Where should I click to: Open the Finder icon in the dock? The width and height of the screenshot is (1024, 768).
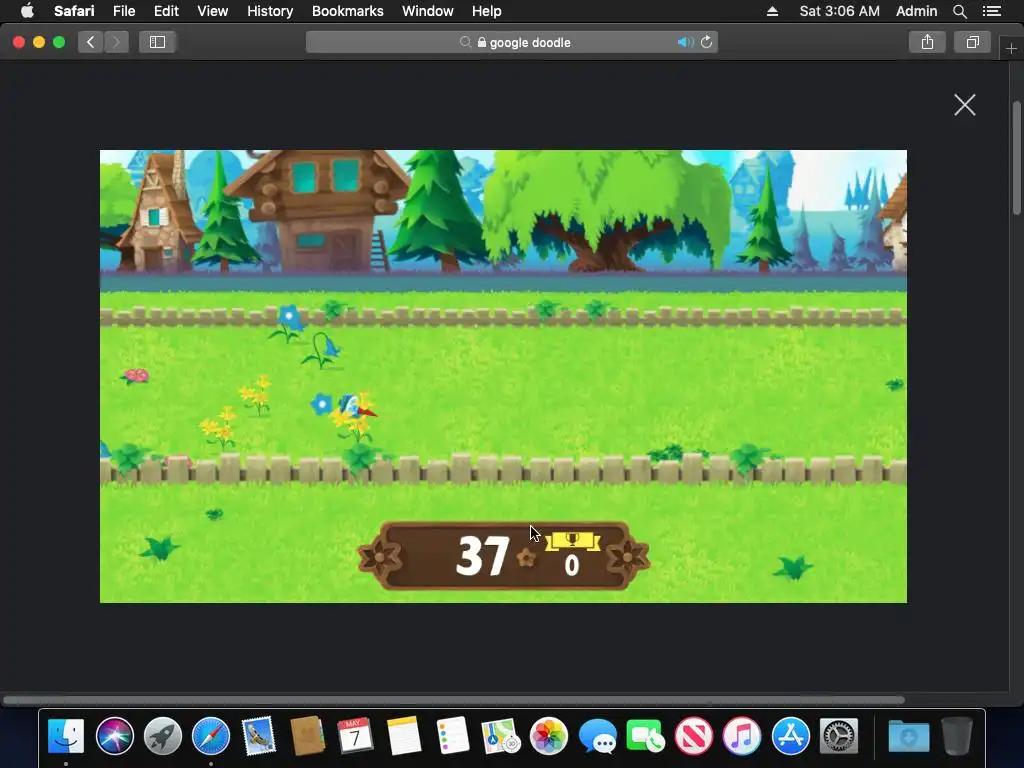66,736
